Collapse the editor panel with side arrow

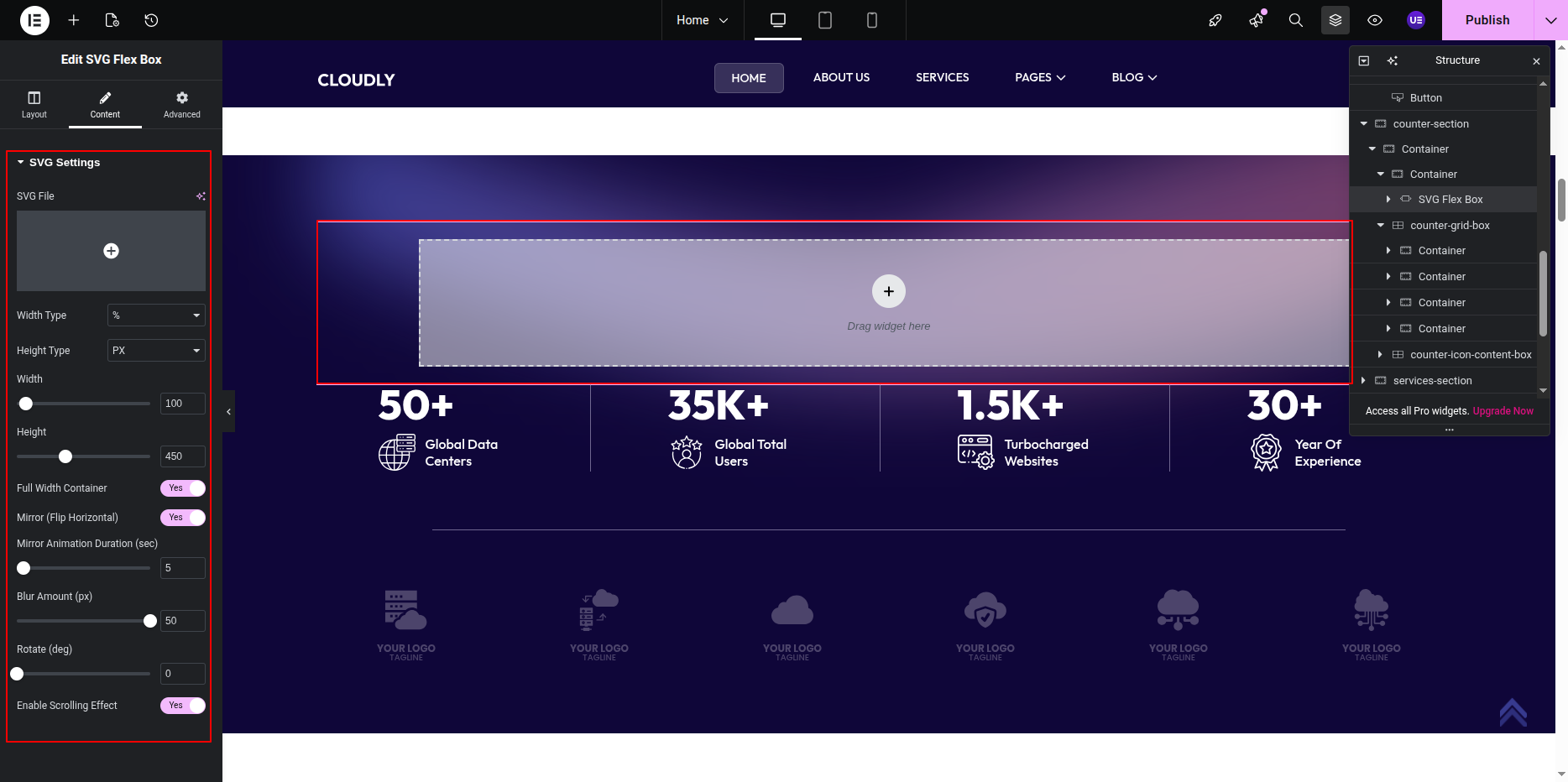[228, 412]
